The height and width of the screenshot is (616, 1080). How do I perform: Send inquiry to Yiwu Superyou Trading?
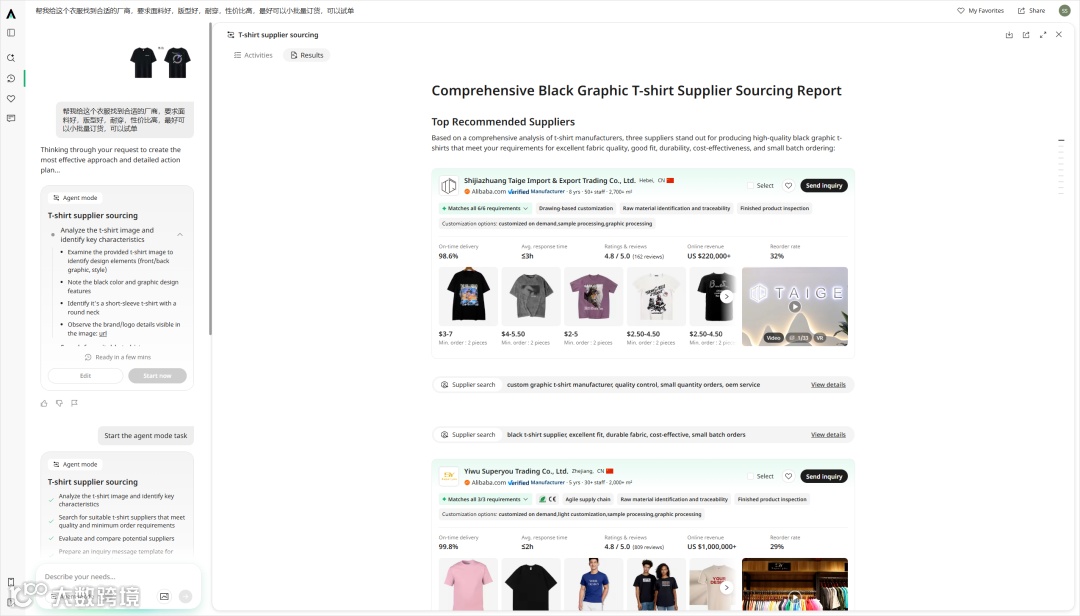(x=824, y=476)
